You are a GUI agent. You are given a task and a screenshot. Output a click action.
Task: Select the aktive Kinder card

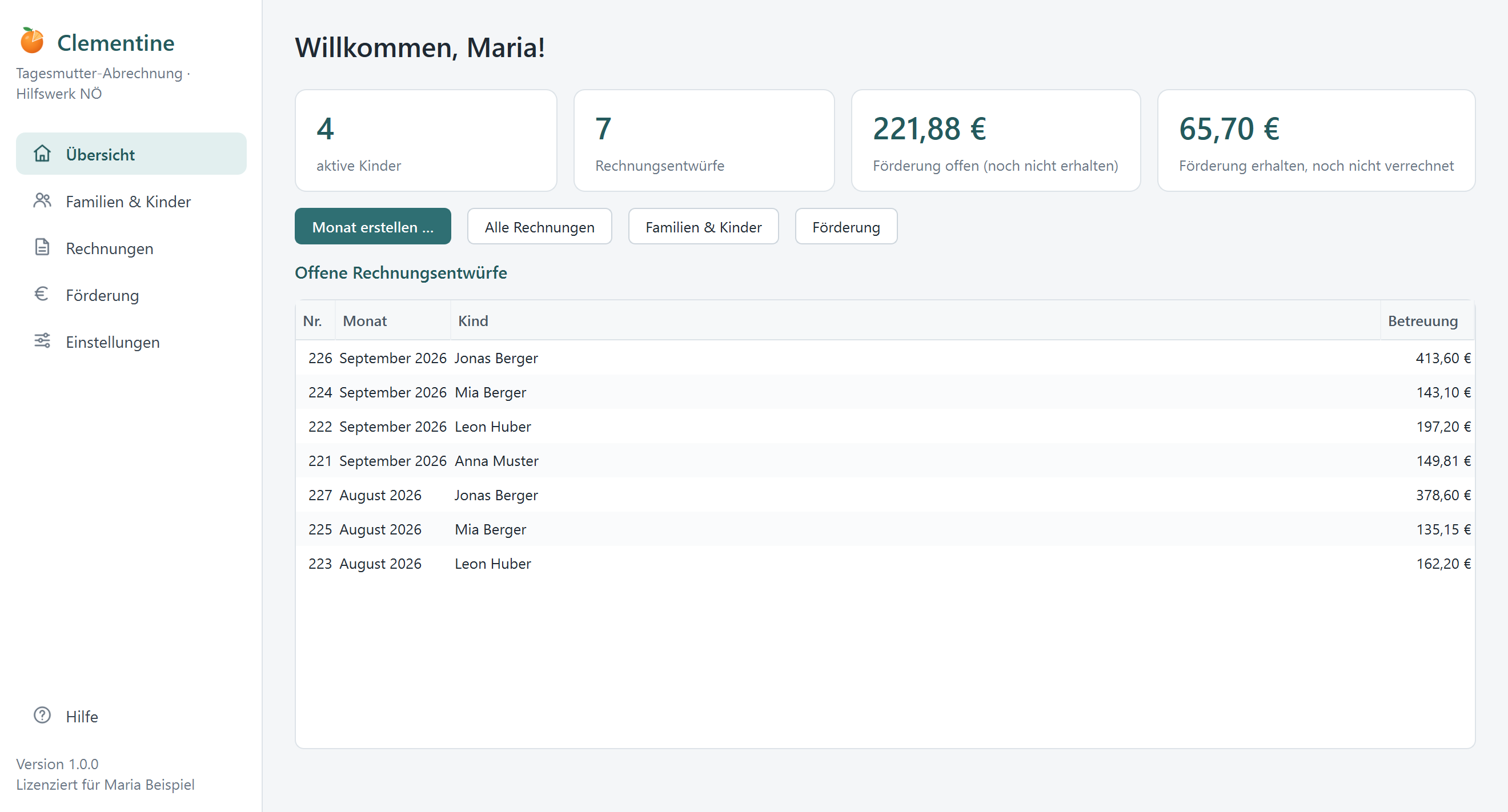pos(426,140)
